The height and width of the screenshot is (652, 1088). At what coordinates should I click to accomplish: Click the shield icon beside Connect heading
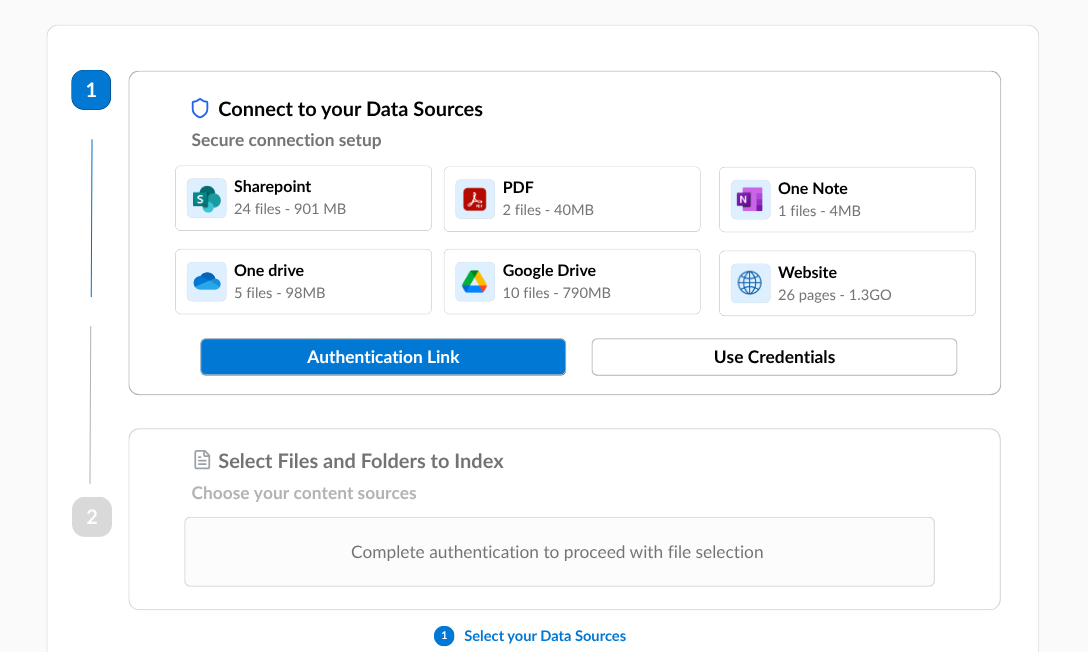200,108
